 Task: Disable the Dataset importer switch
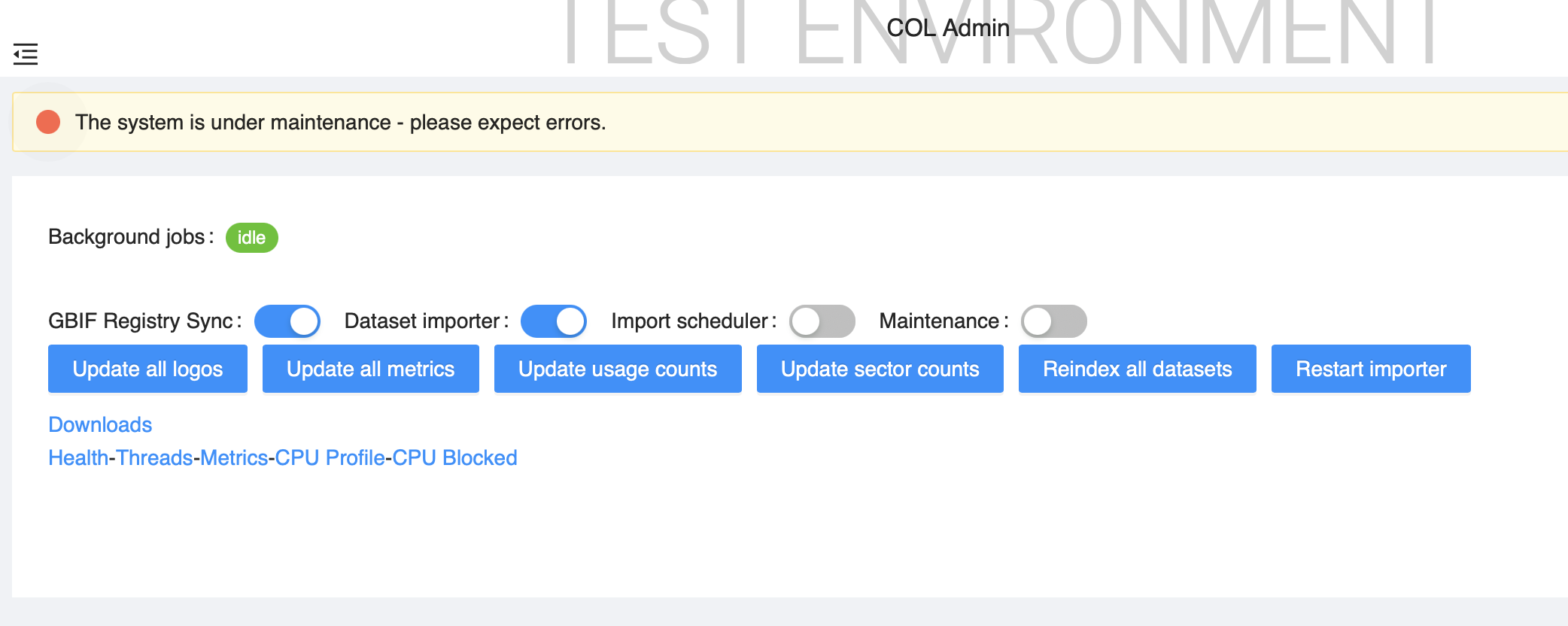point(554,321)
